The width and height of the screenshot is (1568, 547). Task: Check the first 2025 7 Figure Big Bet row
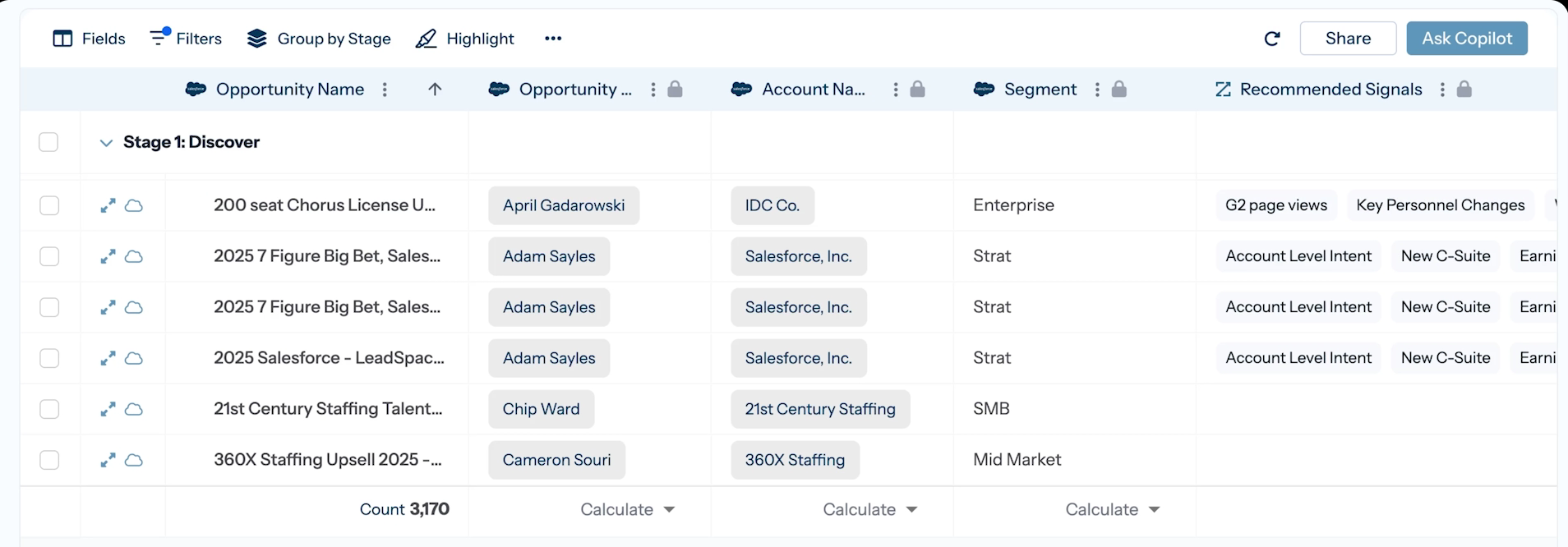49,256
